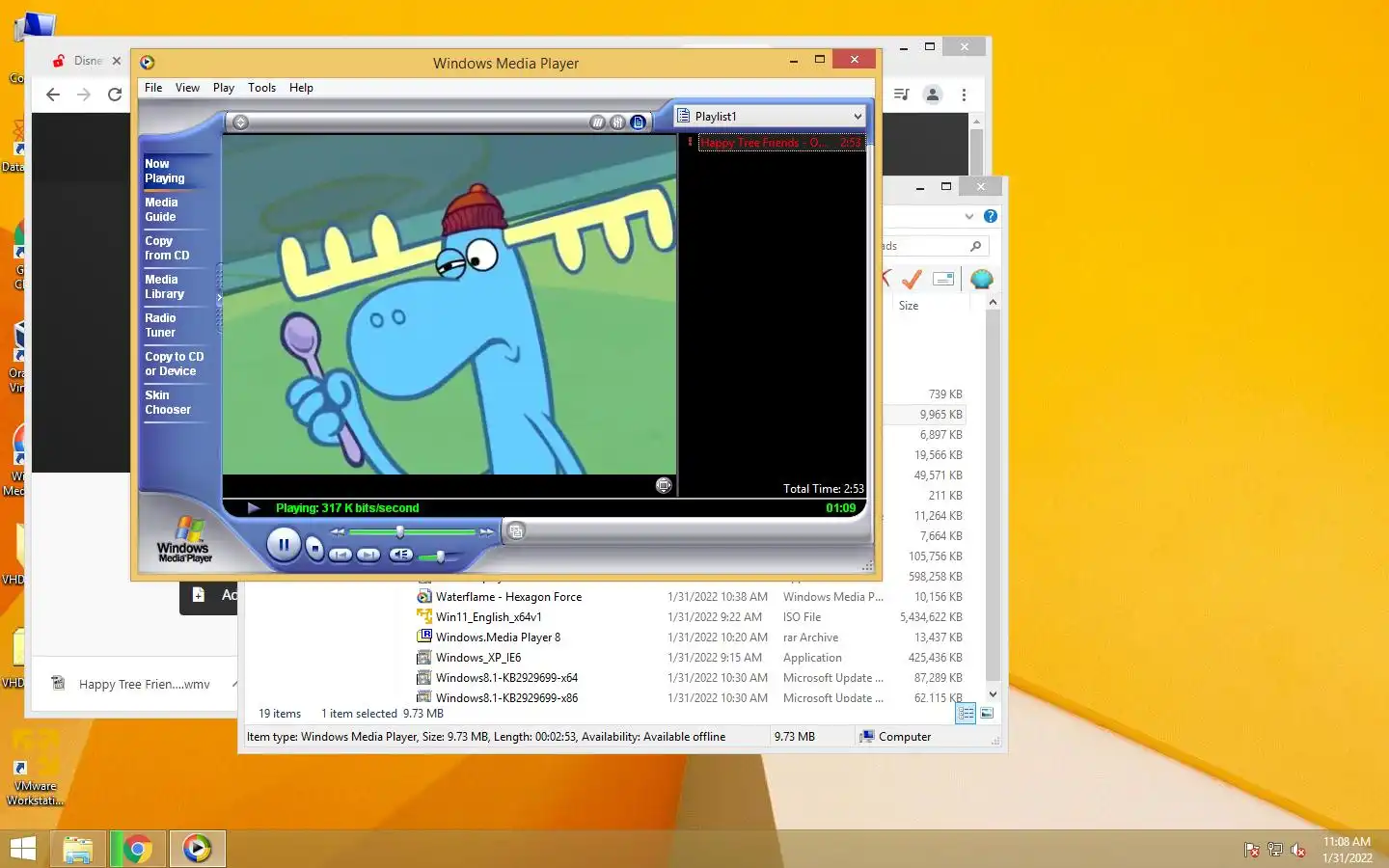
Task: Open Chrome three-dot menu
Action: [964, 95]
